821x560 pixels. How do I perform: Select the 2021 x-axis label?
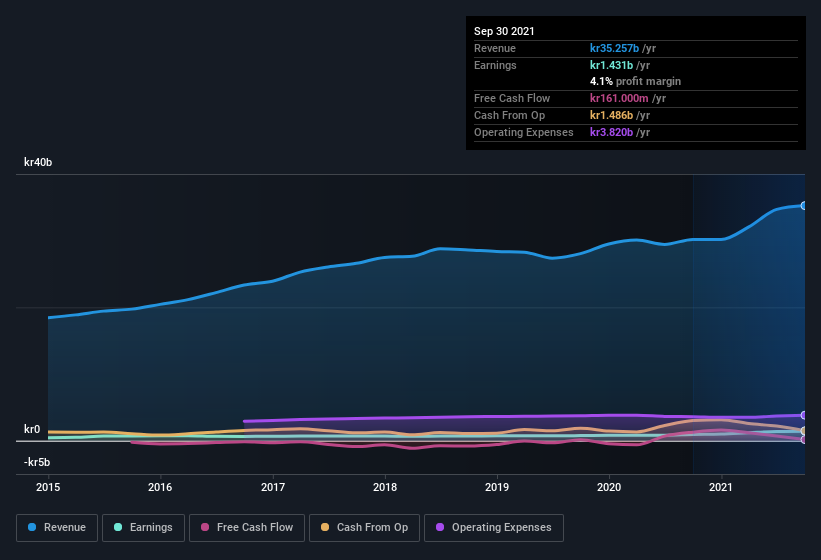721,487
